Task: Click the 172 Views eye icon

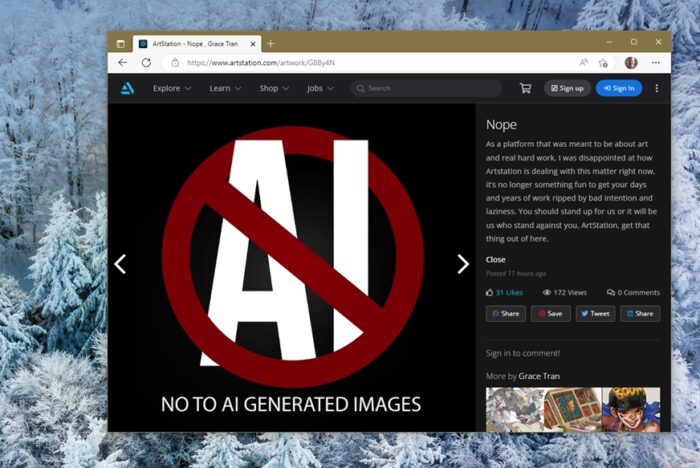Action: pyautogui.click(x=546, y=292)
